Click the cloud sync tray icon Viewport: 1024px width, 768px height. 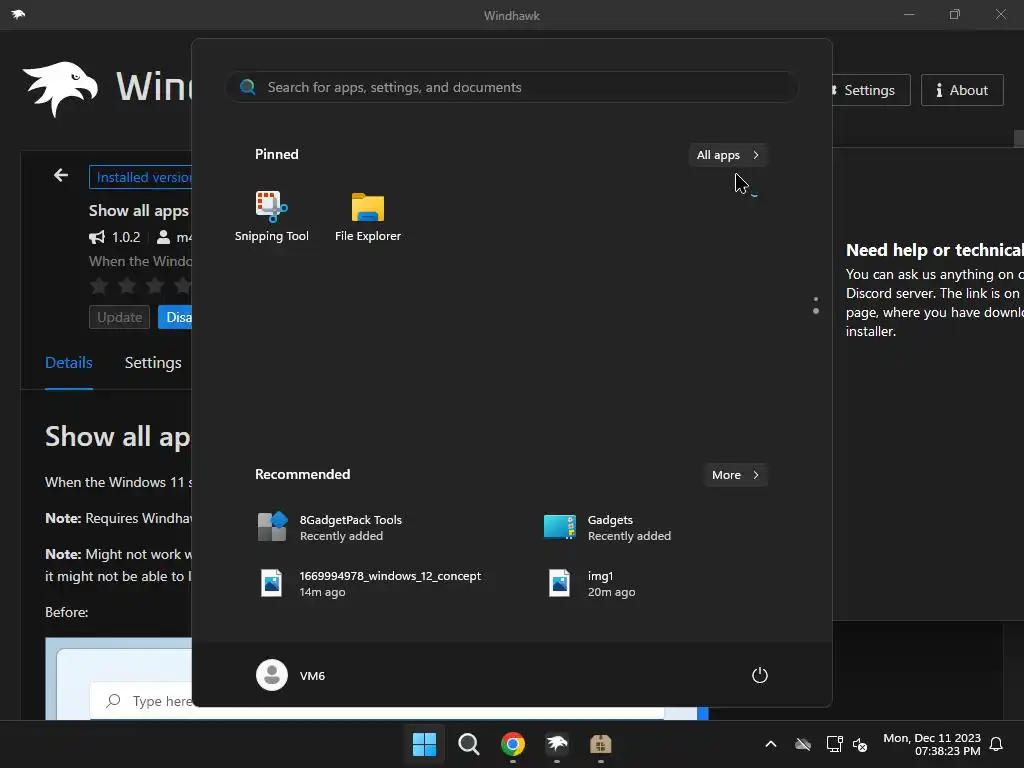803,744
